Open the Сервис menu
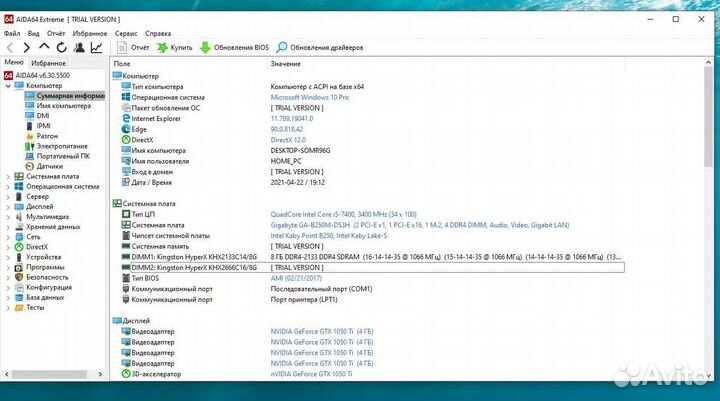This screenshot has width=720, height=401. 126,33
